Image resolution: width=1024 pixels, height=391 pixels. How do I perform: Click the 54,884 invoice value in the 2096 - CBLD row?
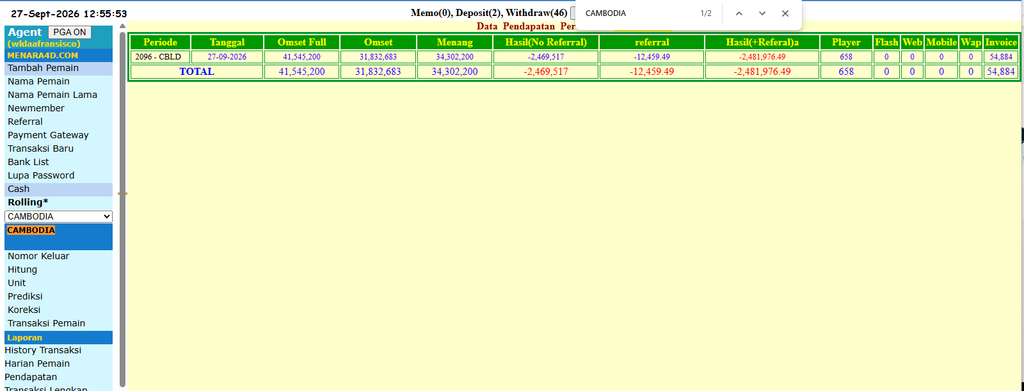1000,57
